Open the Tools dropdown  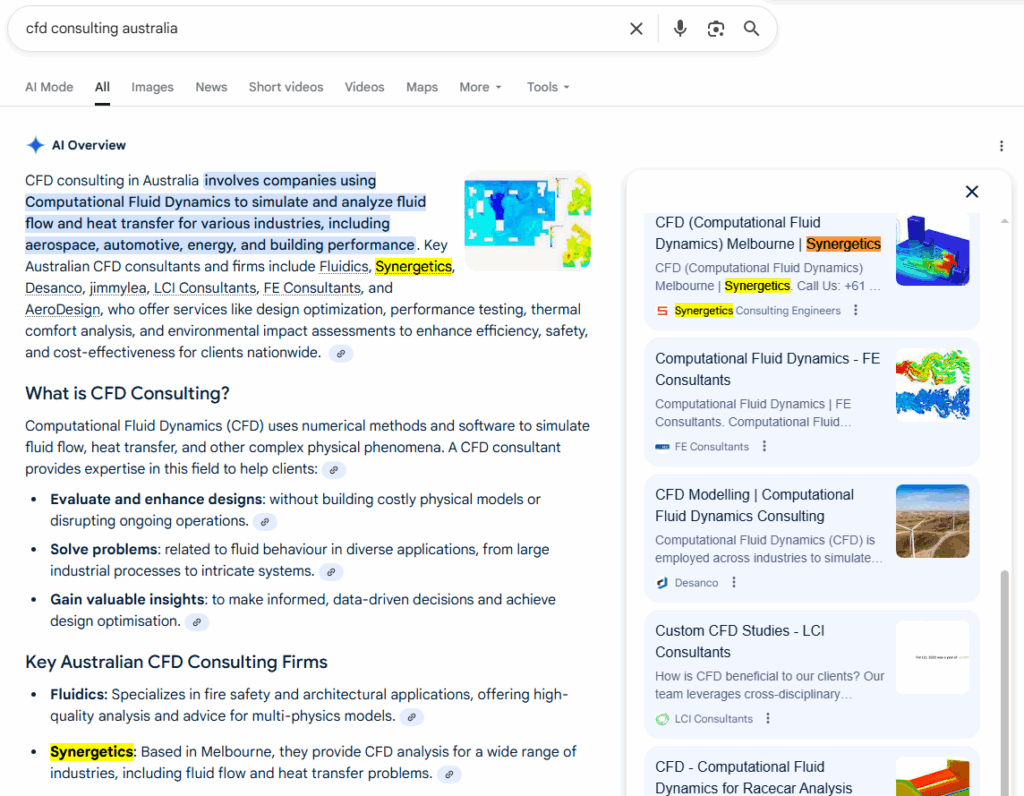[x=547, y=87]
